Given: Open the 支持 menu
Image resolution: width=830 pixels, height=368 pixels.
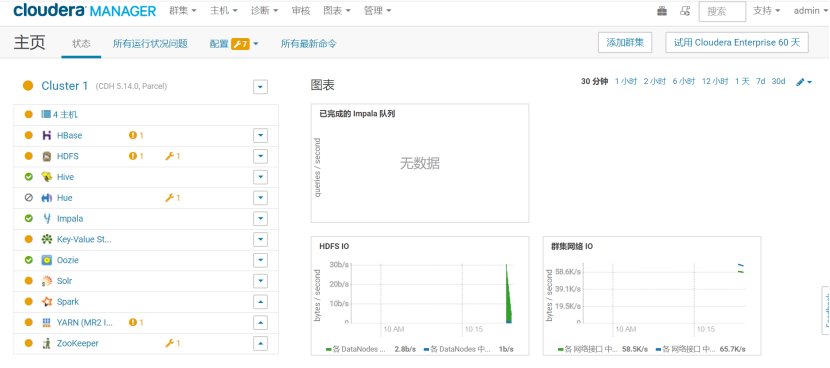Looking at the screenshot, I should click(766, 11).
